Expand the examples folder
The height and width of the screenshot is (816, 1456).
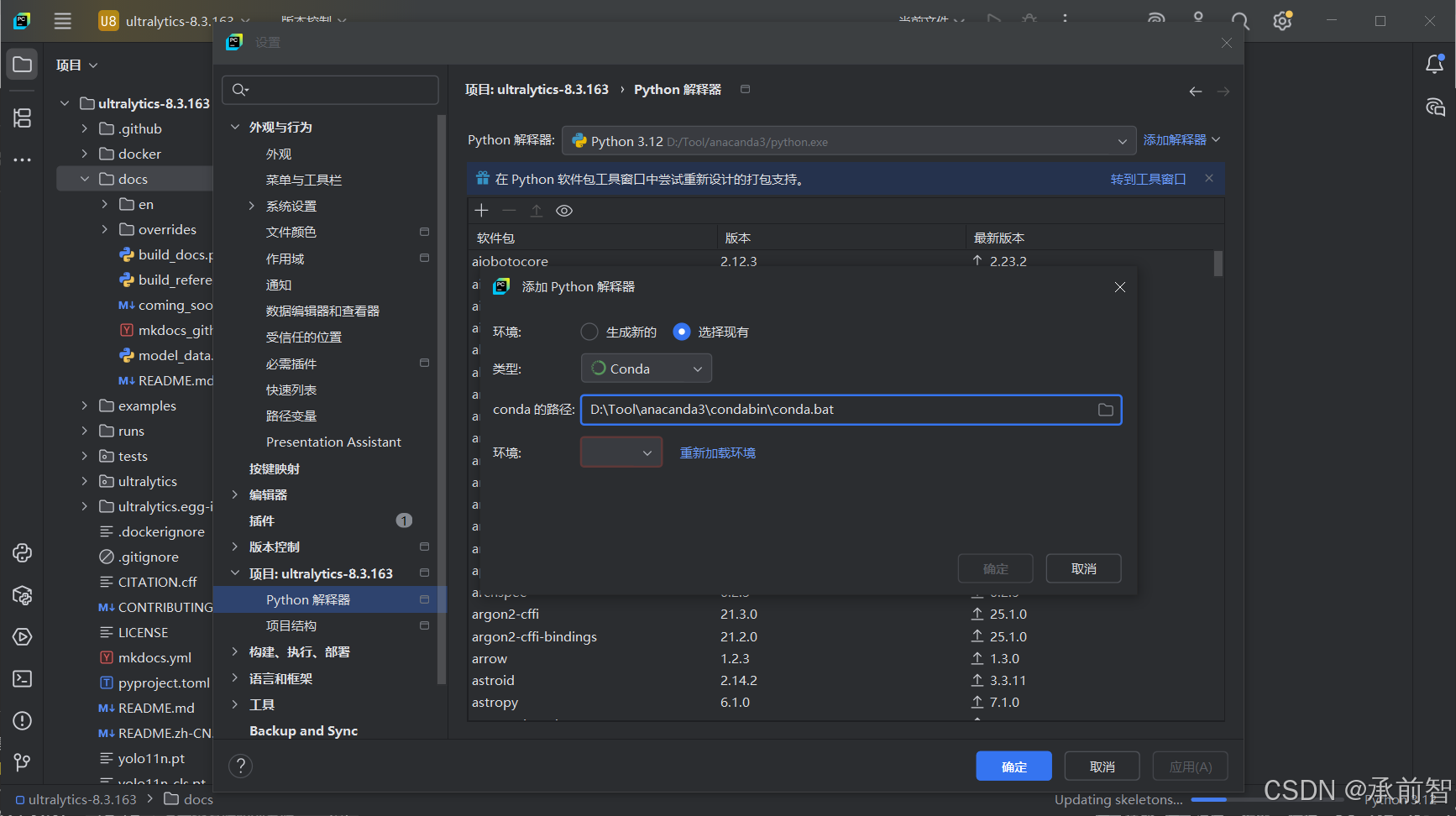coord(85,405)
